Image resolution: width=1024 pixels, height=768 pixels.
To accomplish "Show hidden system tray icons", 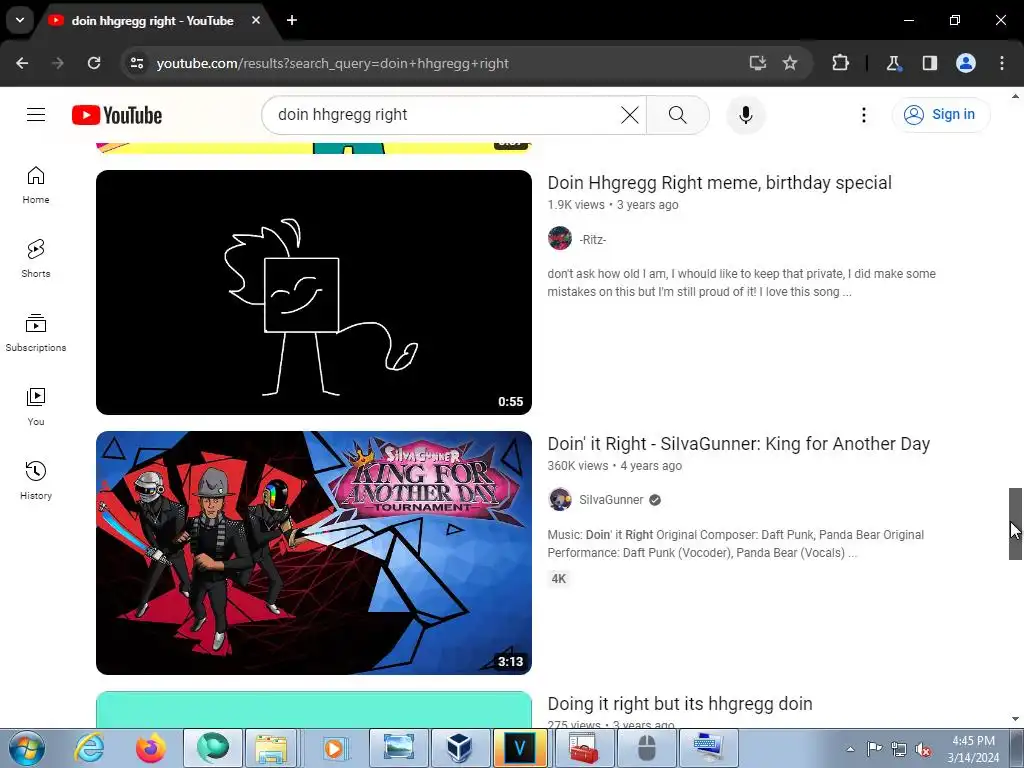I will pos(850,749).
